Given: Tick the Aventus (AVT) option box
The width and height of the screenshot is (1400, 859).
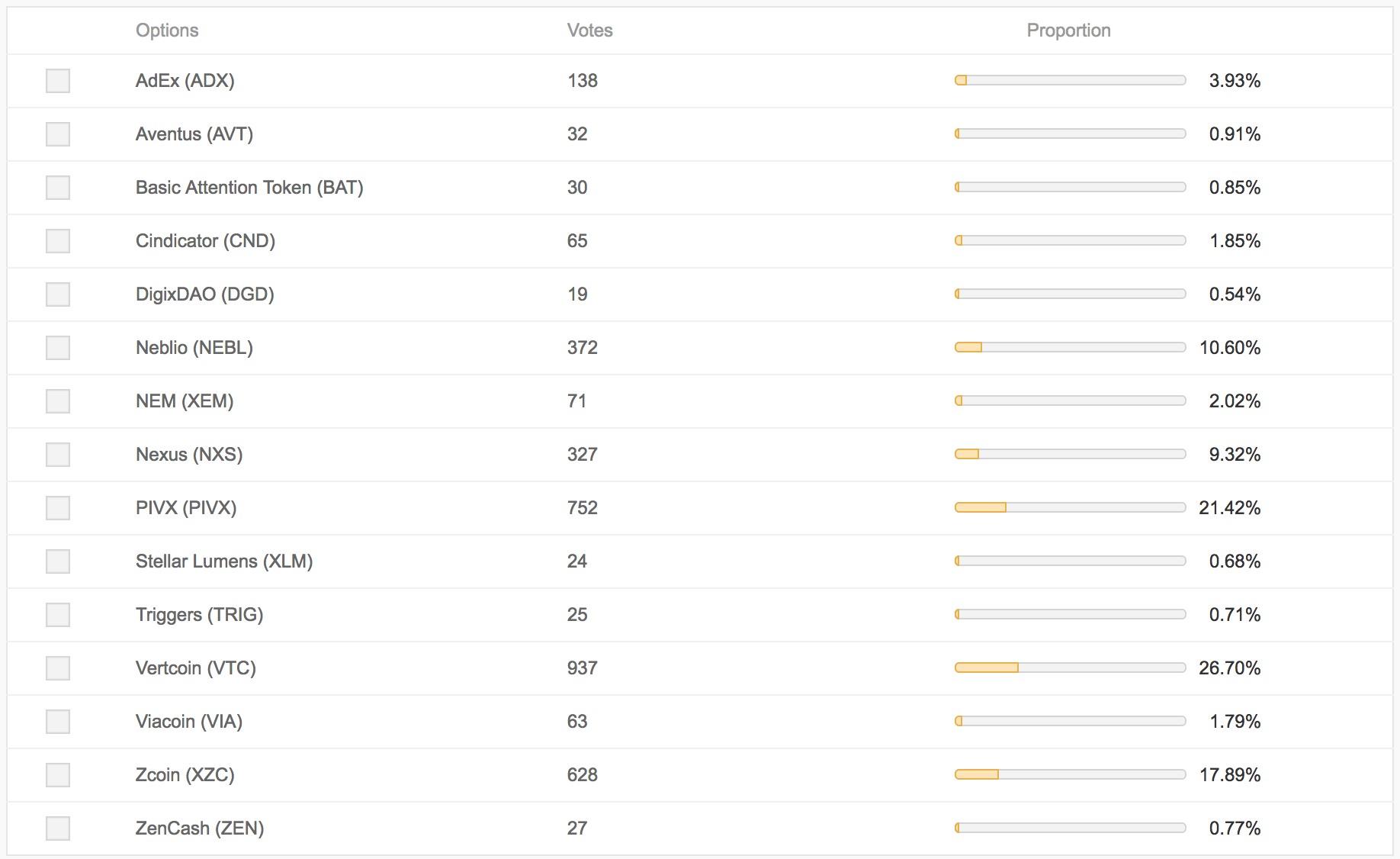Looking at the screenshot, I should 58,134.
